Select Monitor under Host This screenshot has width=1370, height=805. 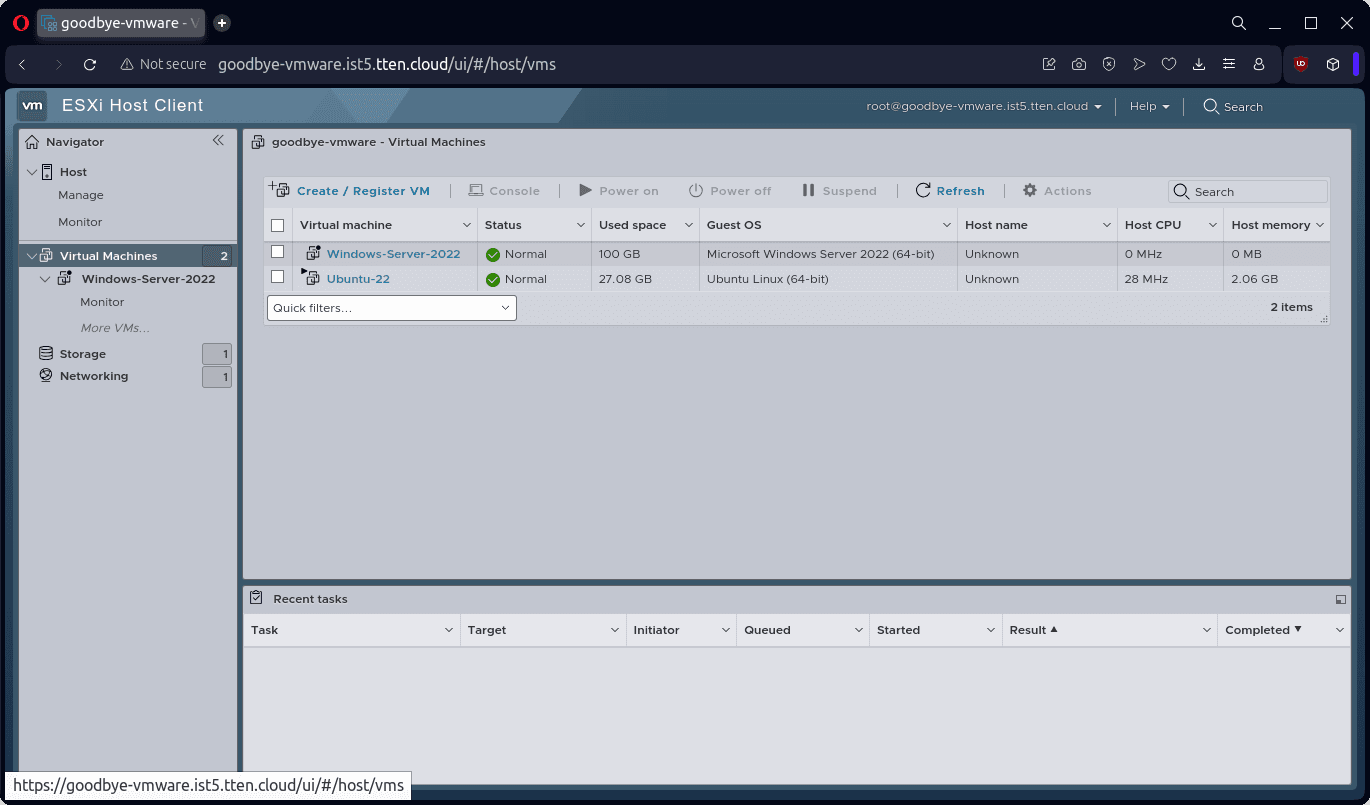[x=80, y=222]
